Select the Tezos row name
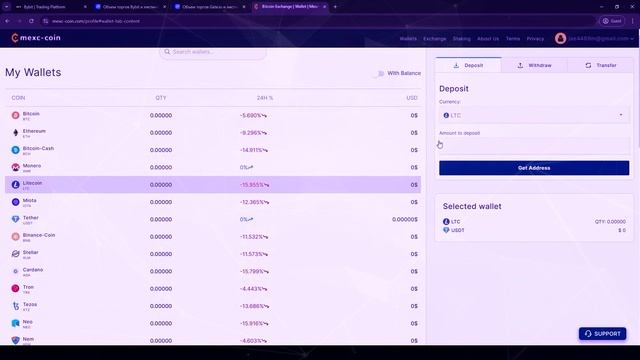 pyautogui.click(x=30, y=304)
